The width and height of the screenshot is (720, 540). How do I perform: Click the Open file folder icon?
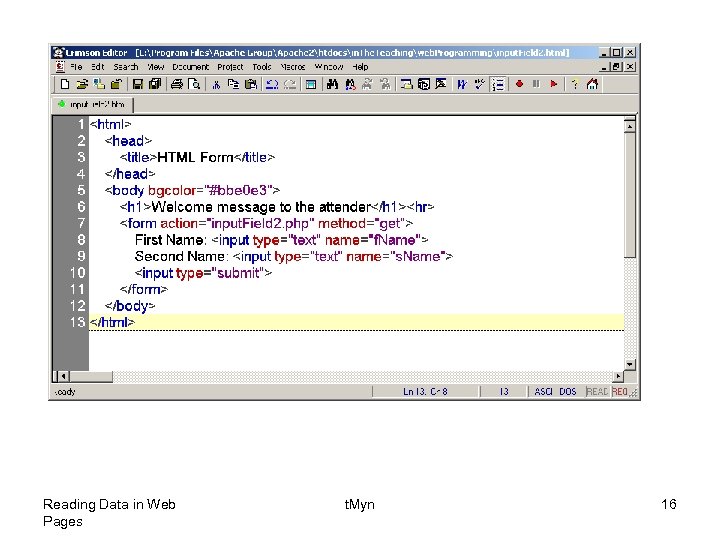(82, 84)
